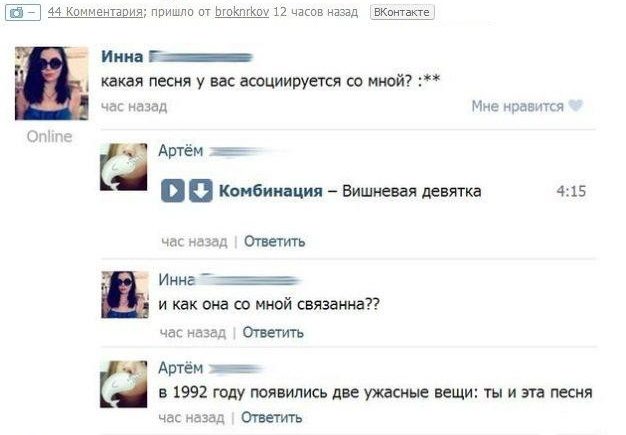Reply to Артём's audio comment via Ответить
The height and width of the screenshot is (435, 626).
[274, 241]
